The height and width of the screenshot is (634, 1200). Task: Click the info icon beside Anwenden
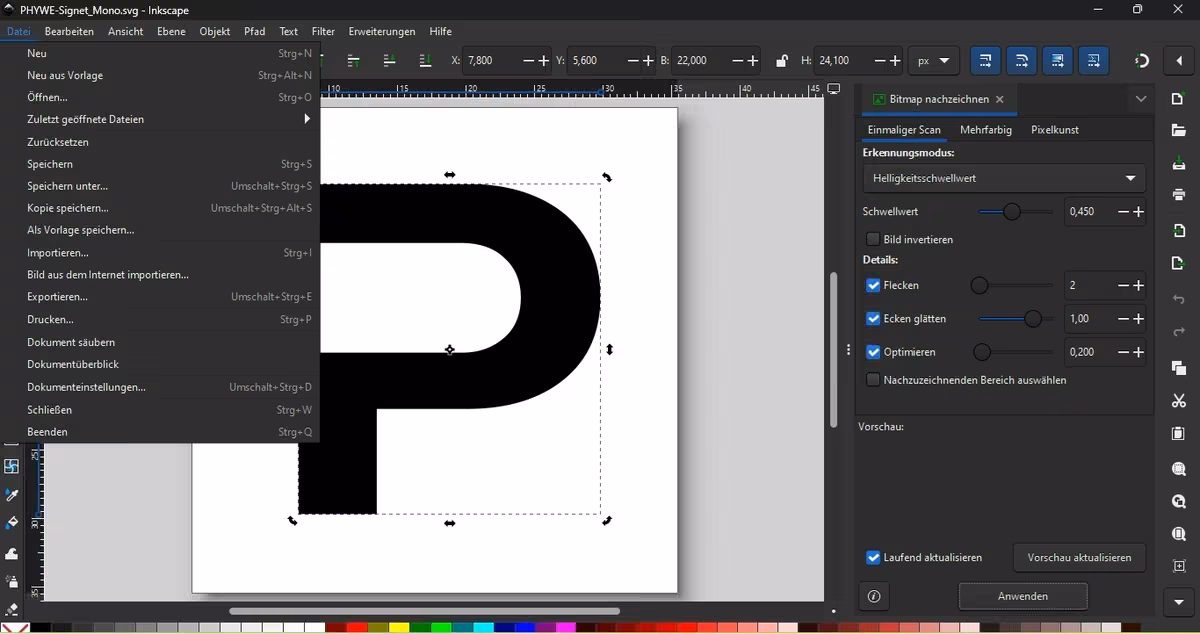pos(874,596)
